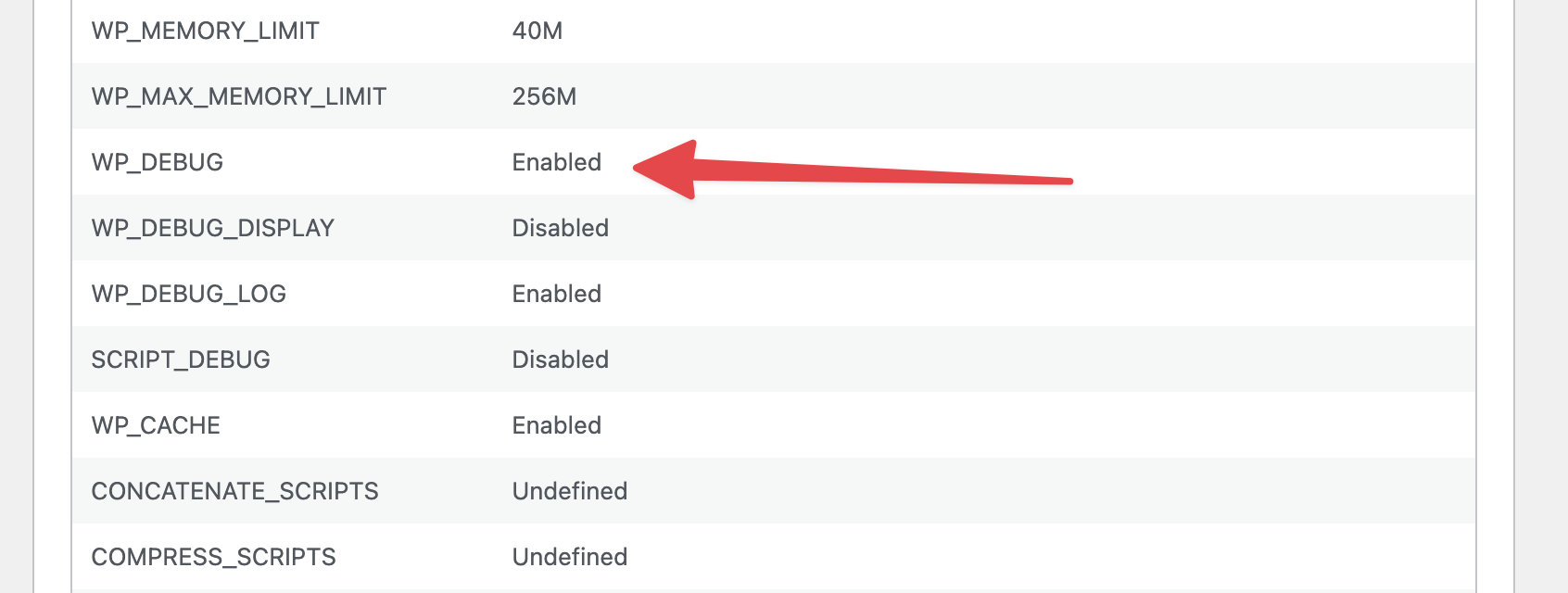1568x593 pixels.
Task: Click the Enabled value for WP_DEBUG_LOG
Action: point(557,295)
